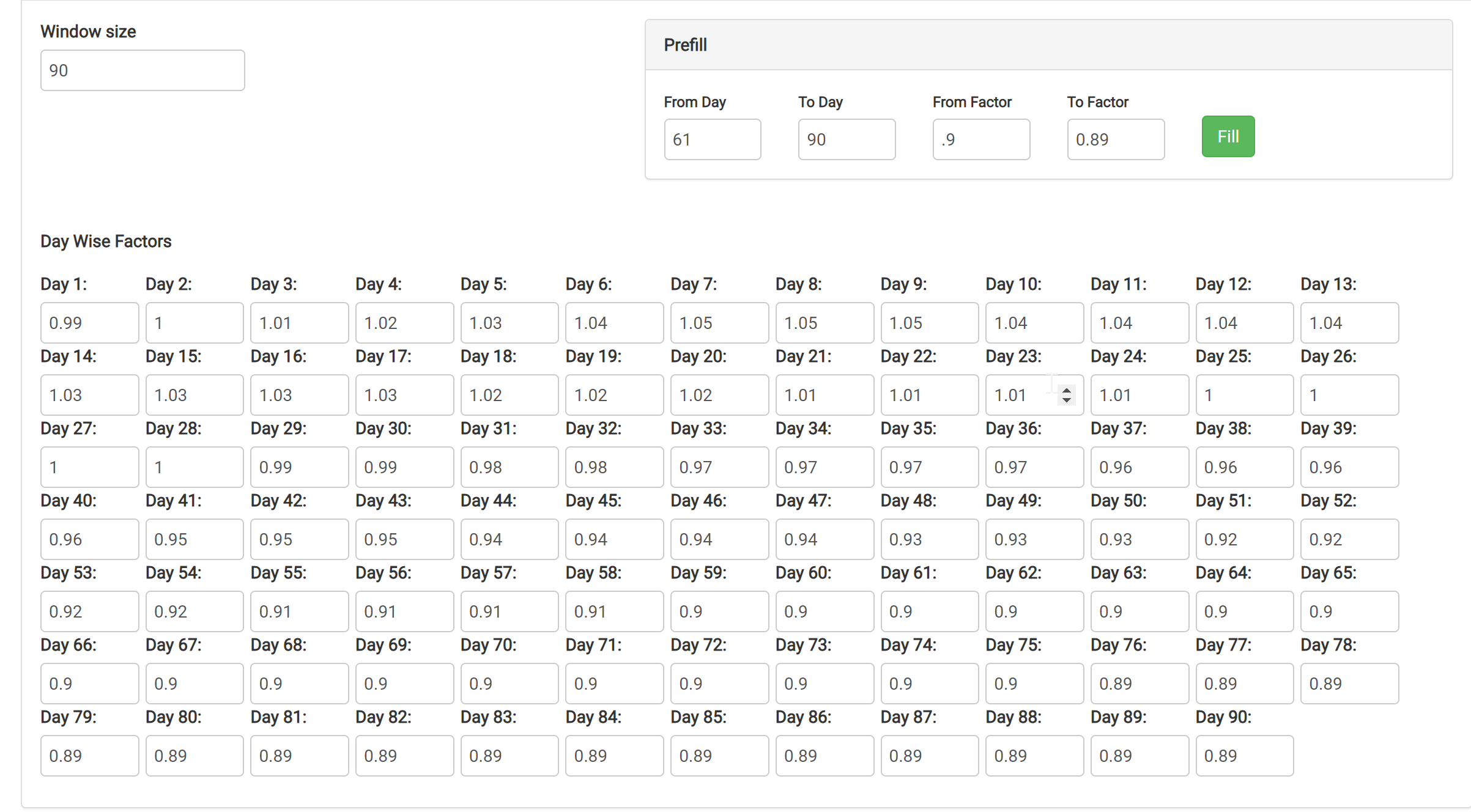Click the Day 76 factor input
The height and width of the screenshot is (812, 1471).
1139,684
